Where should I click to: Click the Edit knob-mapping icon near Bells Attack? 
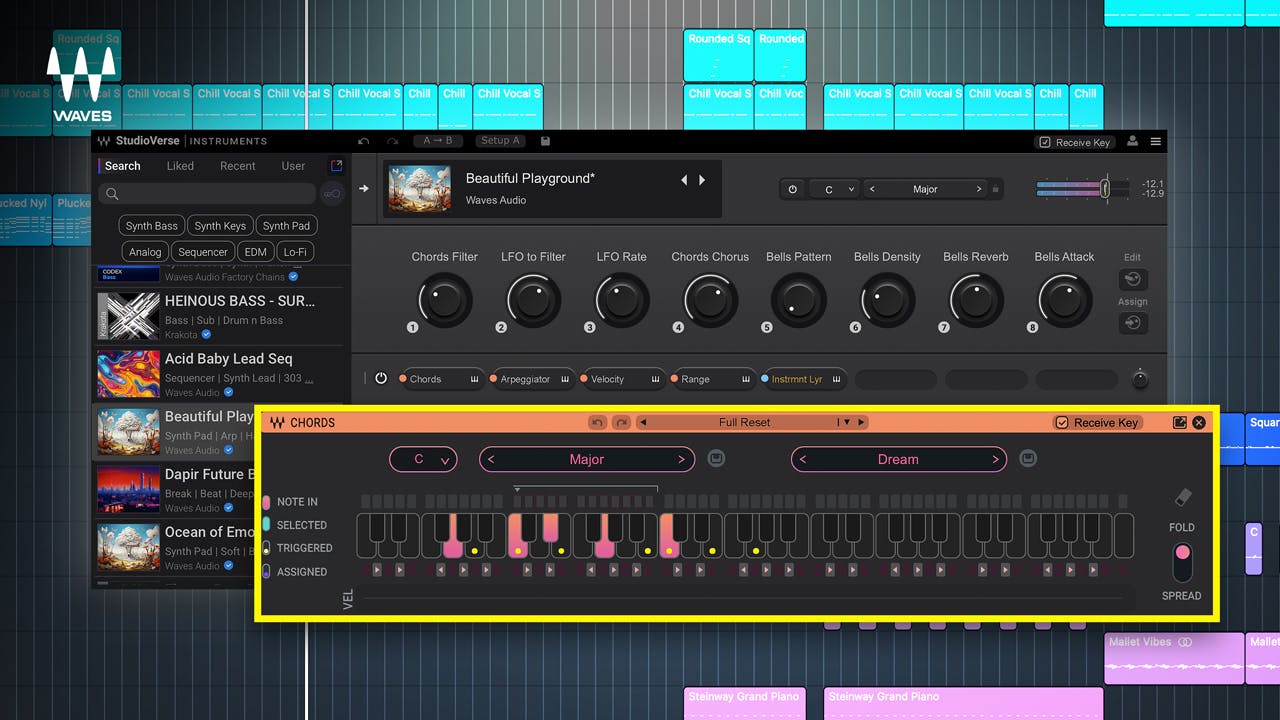pyautogui.click(x=1132, y=279)
